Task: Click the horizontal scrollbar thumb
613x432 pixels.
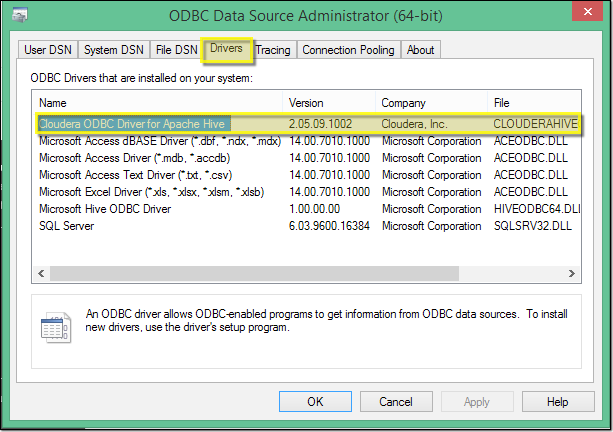Action: (254, 273)
